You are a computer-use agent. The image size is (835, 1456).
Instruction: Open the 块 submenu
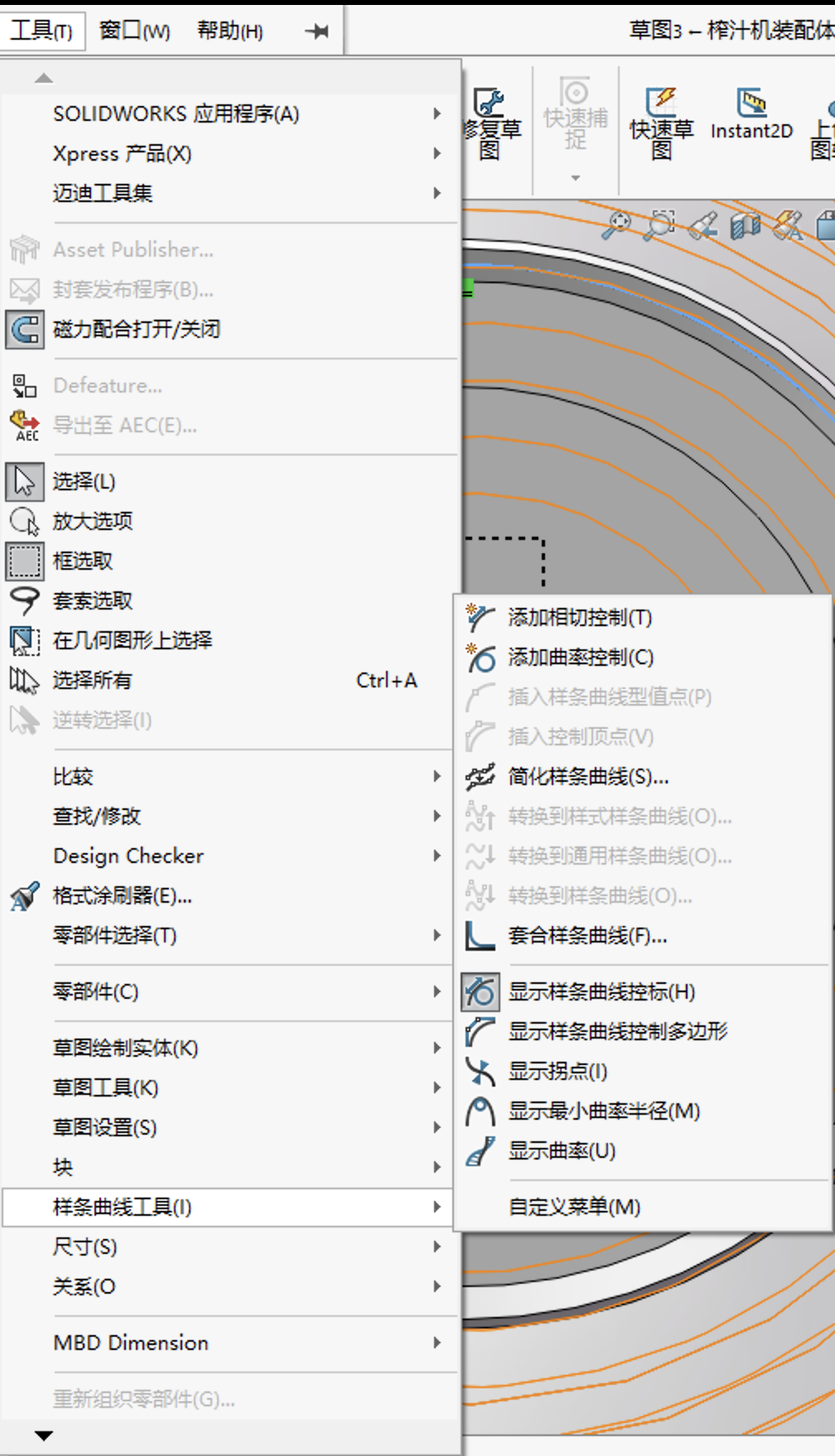(230, 1167)
